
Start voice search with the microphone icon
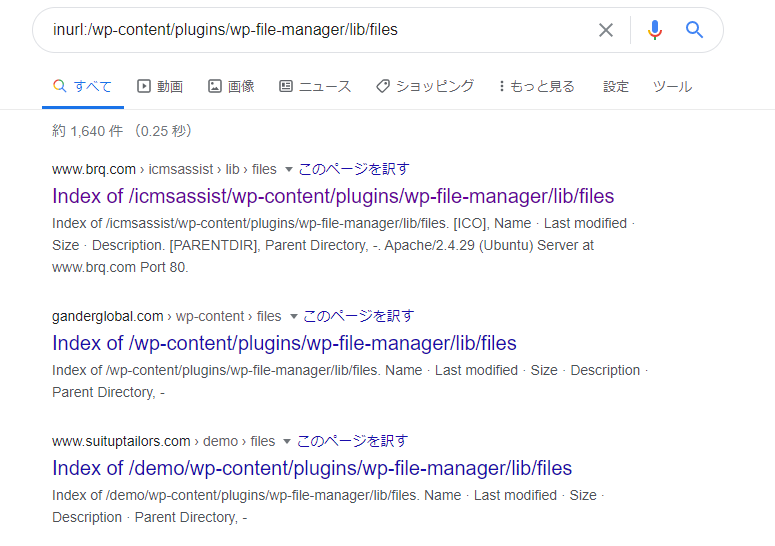[x=654, y=30]
